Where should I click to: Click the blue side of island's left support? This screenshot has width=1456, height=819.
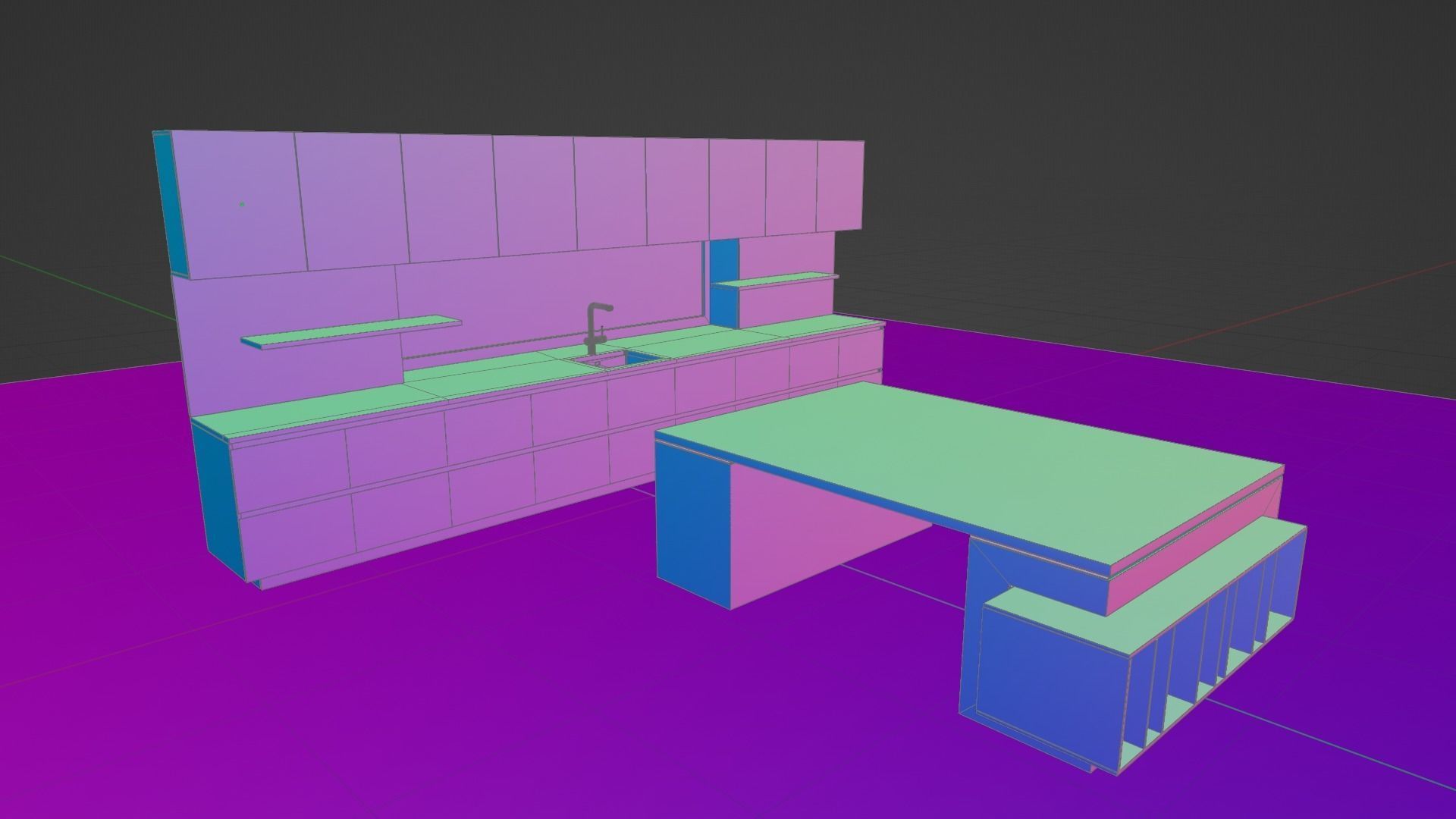(x=694, y=523)
